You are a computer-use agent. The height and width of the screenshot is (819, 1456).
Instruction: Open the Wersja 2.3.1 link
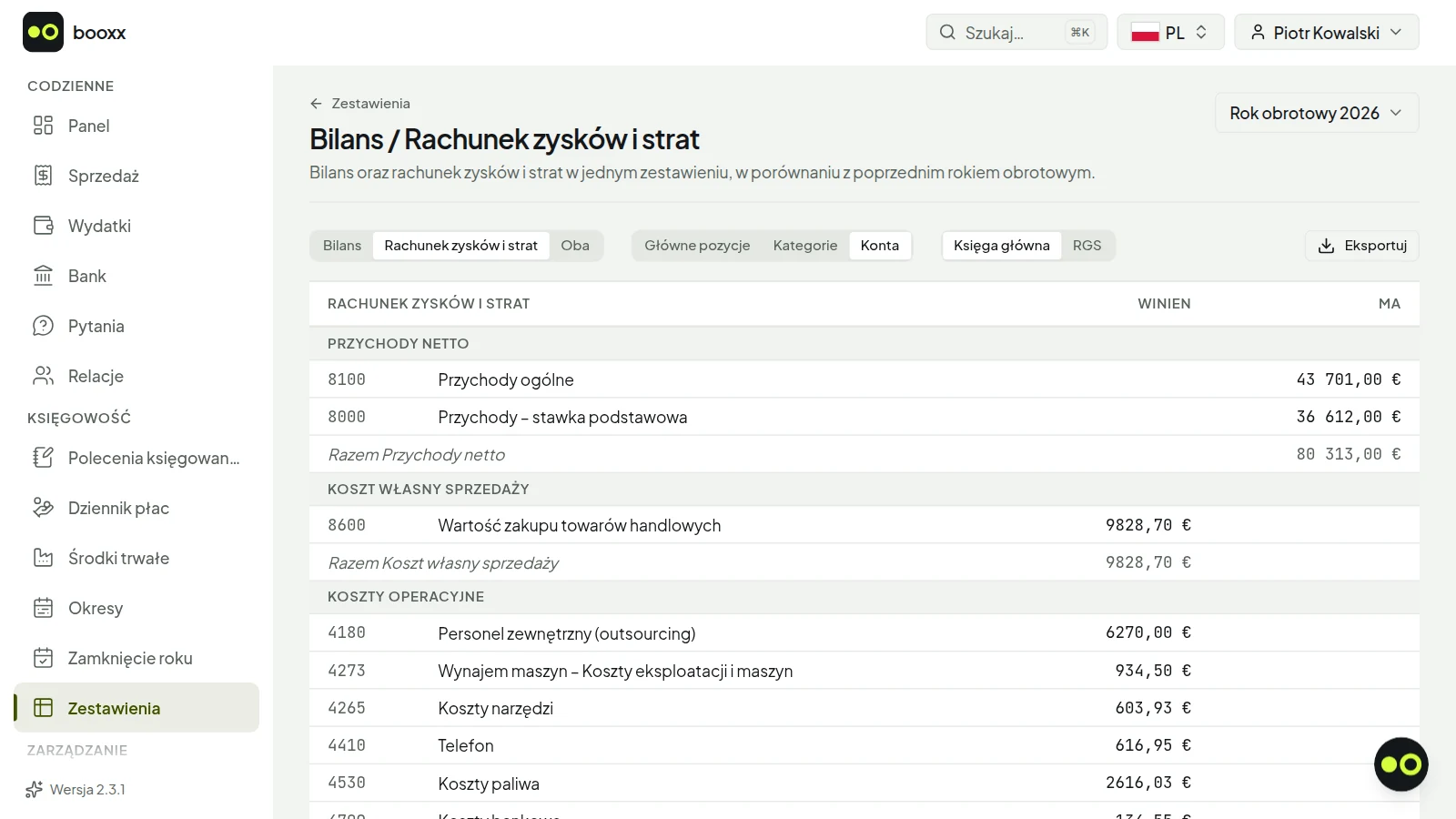coord(76,789)
